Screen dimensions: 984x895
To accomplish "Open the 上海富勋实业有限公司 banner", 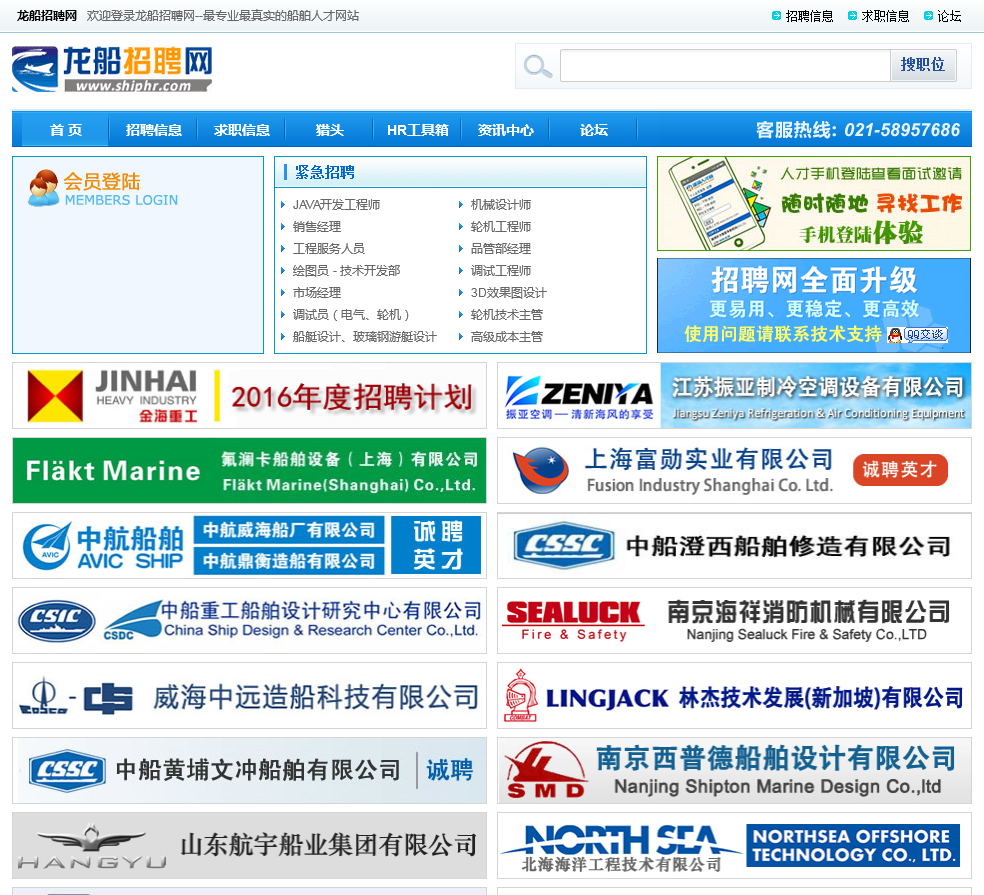I will click(x=734, y=471).
